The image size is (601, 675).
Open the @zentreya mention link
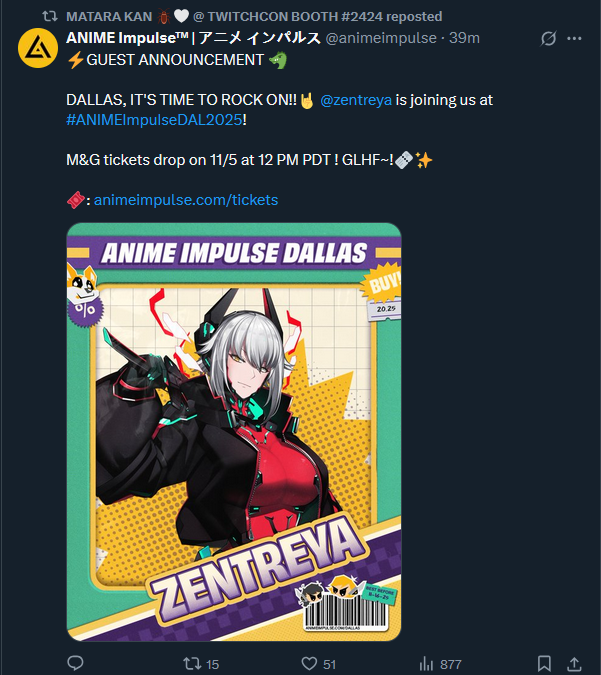click(x=356, y=100)
